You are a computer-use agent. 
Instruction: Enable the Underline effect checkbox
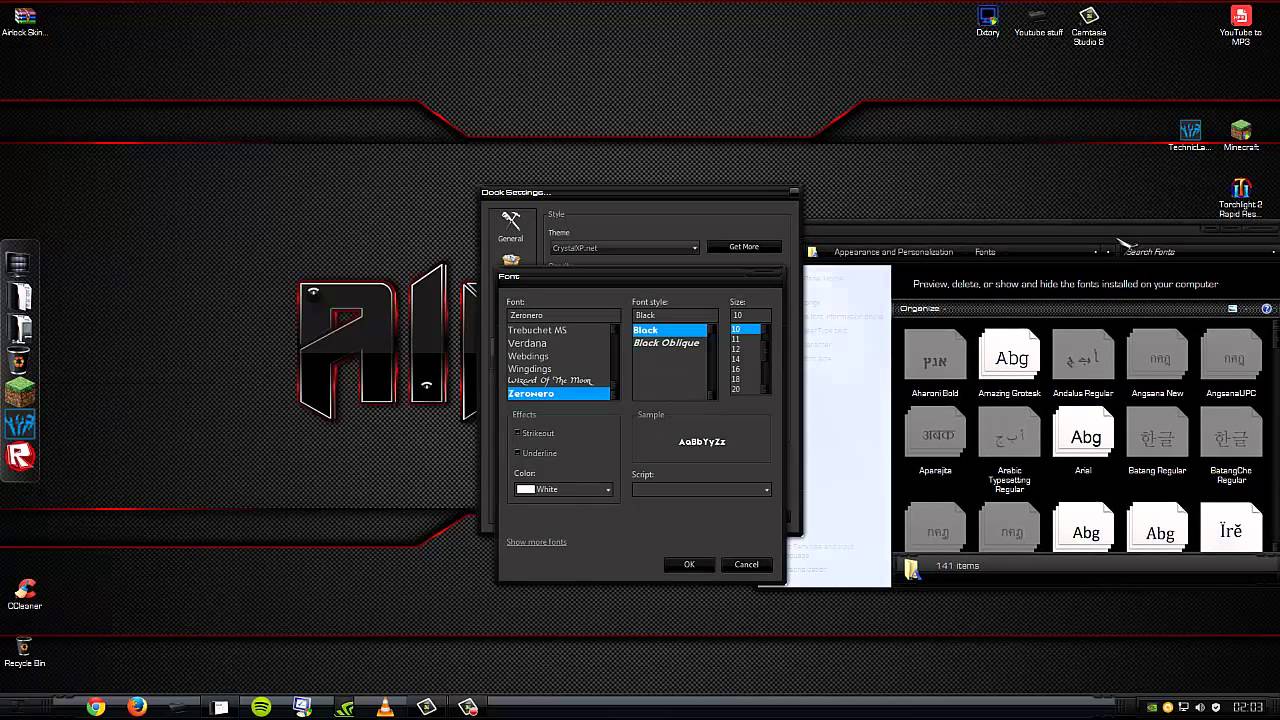click(518, 453)
